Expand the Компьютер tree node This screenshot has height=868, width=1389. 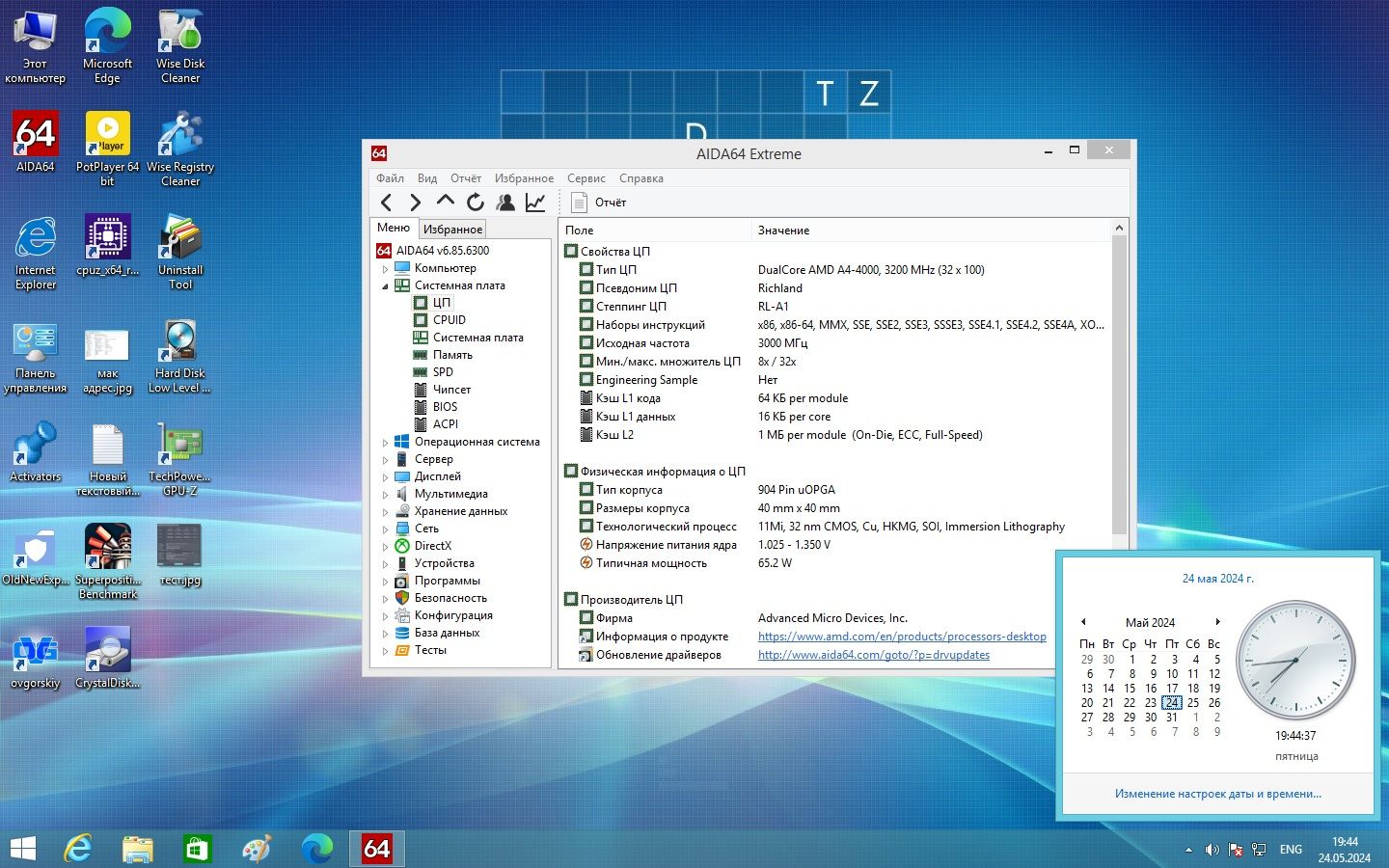385,269
